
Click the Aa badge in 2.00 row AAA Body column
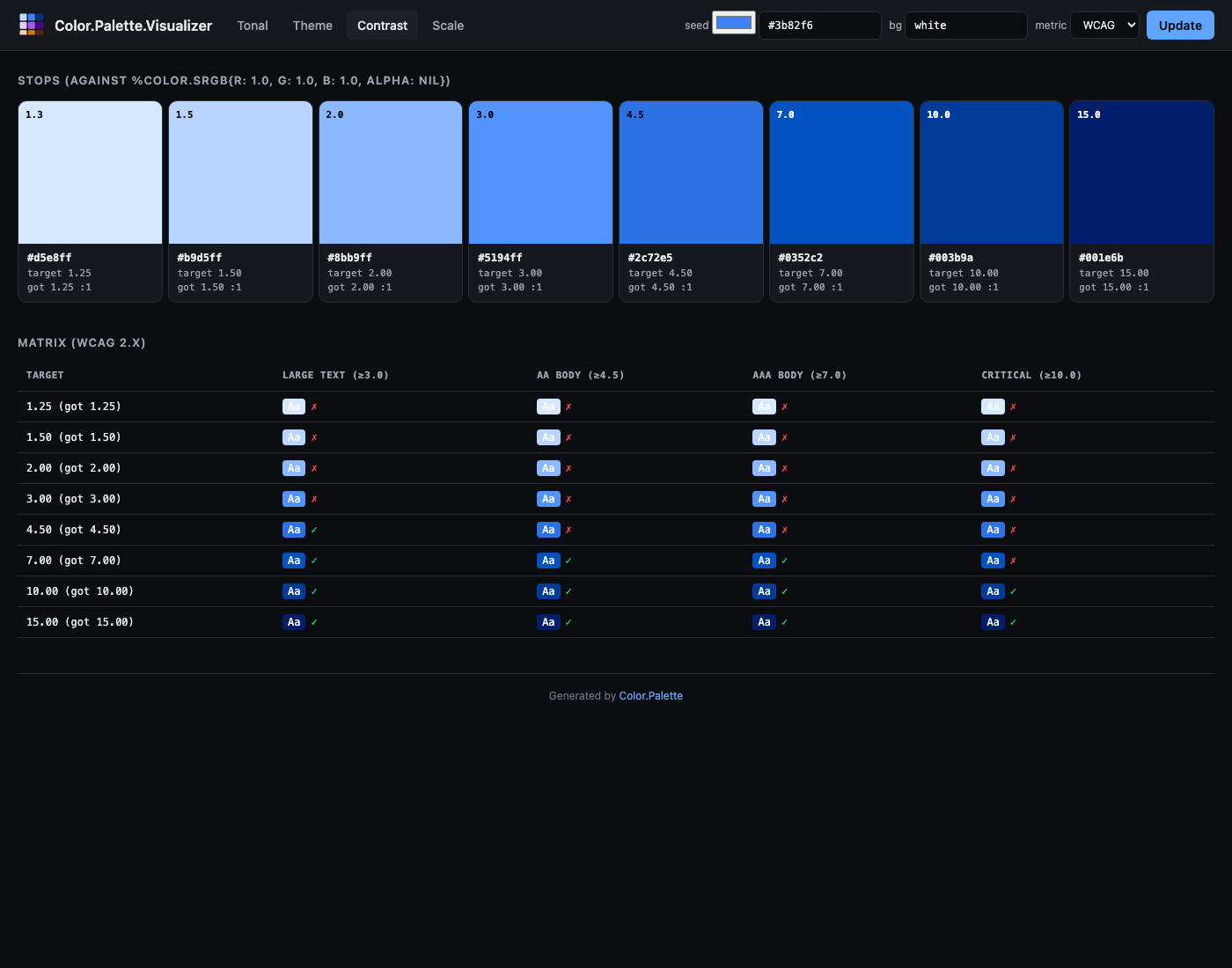pyautogui.click(x=764, y=468)
